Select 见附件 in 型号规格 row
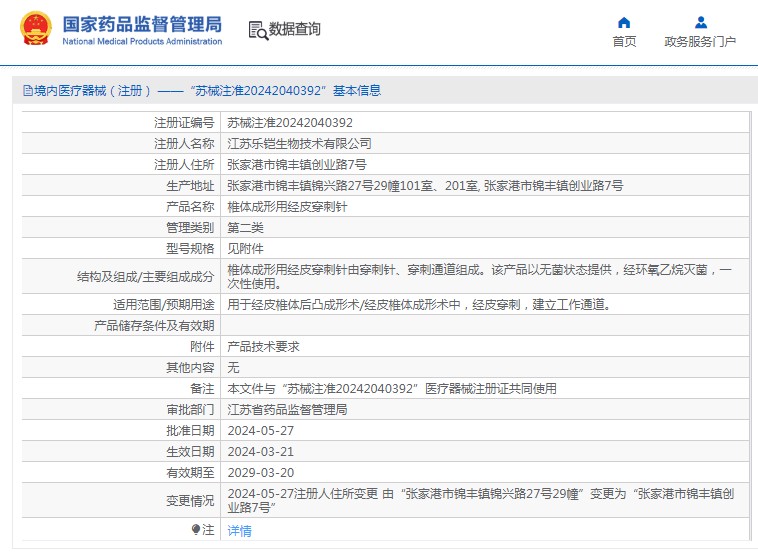This screenshot has width=758, height=555. (246, 248)
